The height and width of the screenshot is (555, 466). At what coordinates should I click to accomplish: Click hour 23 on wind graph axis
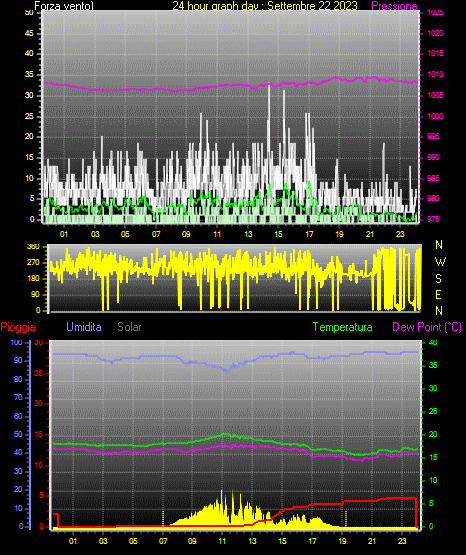coord(400,234)
